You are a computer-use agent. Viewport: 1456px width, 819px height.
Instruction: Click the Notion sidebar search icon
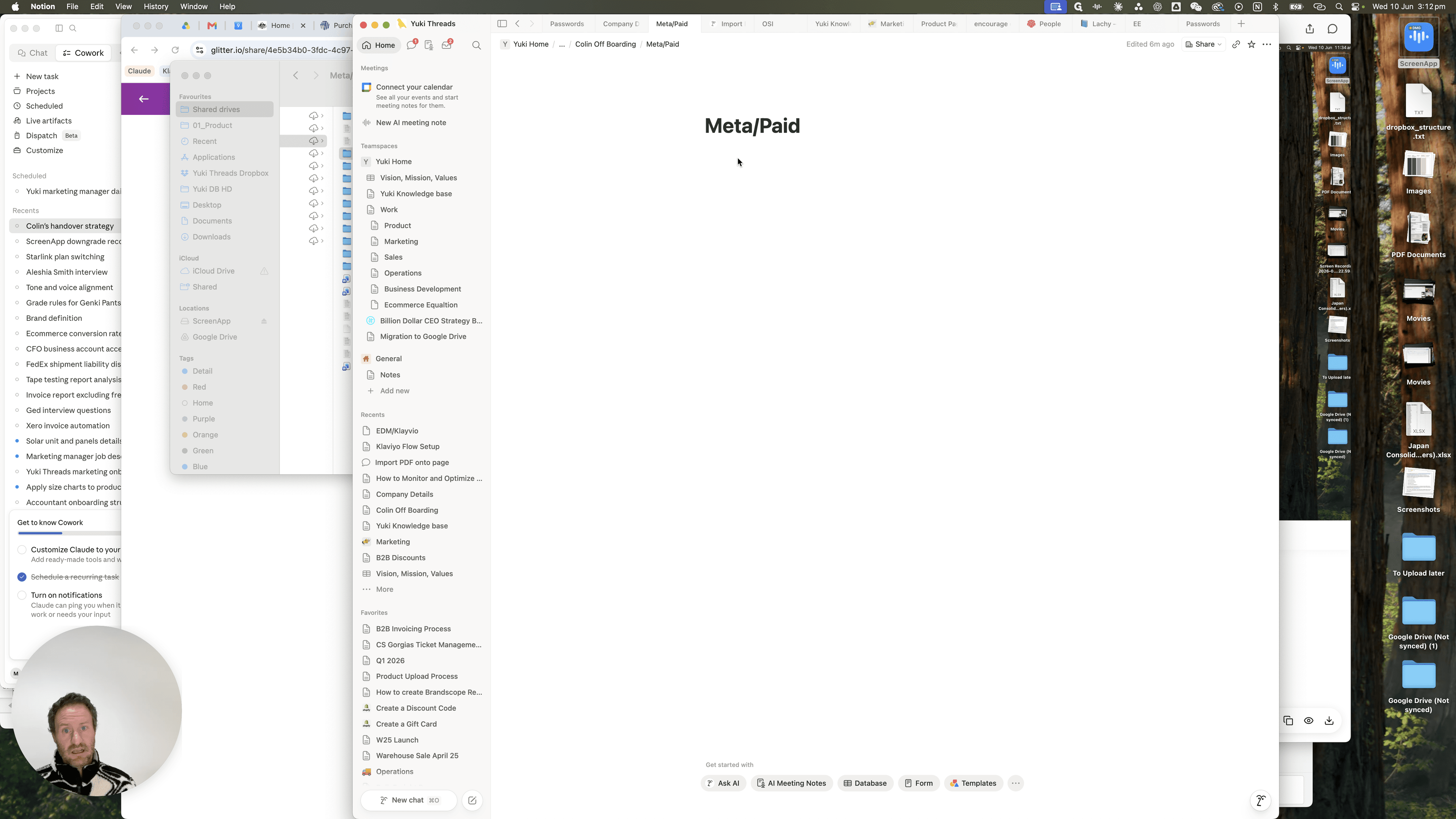pos(477,45)
